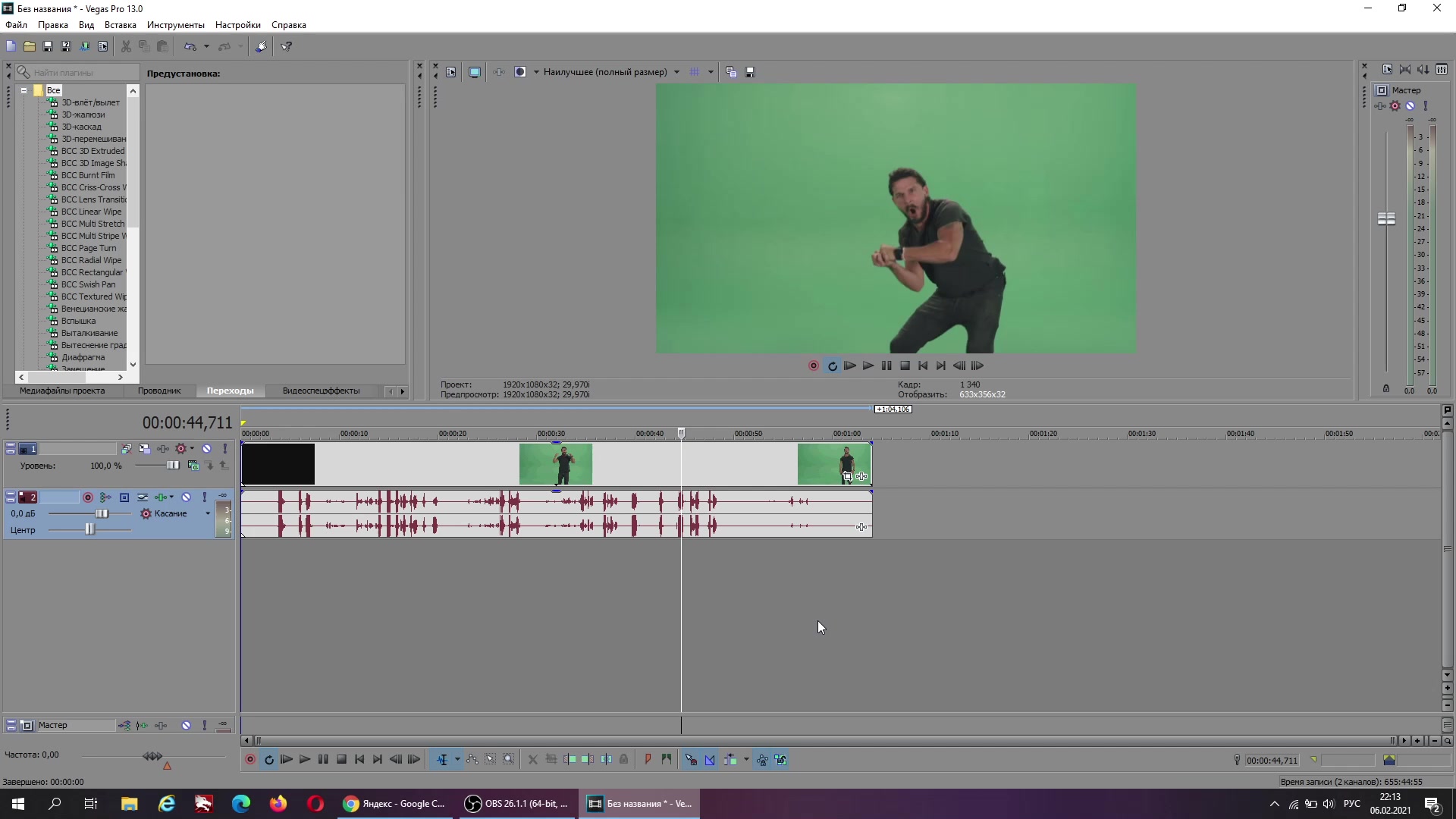The width and height of the screenshot is (1456, 819).
Task: Open the Правка menu
Action: 53,25
